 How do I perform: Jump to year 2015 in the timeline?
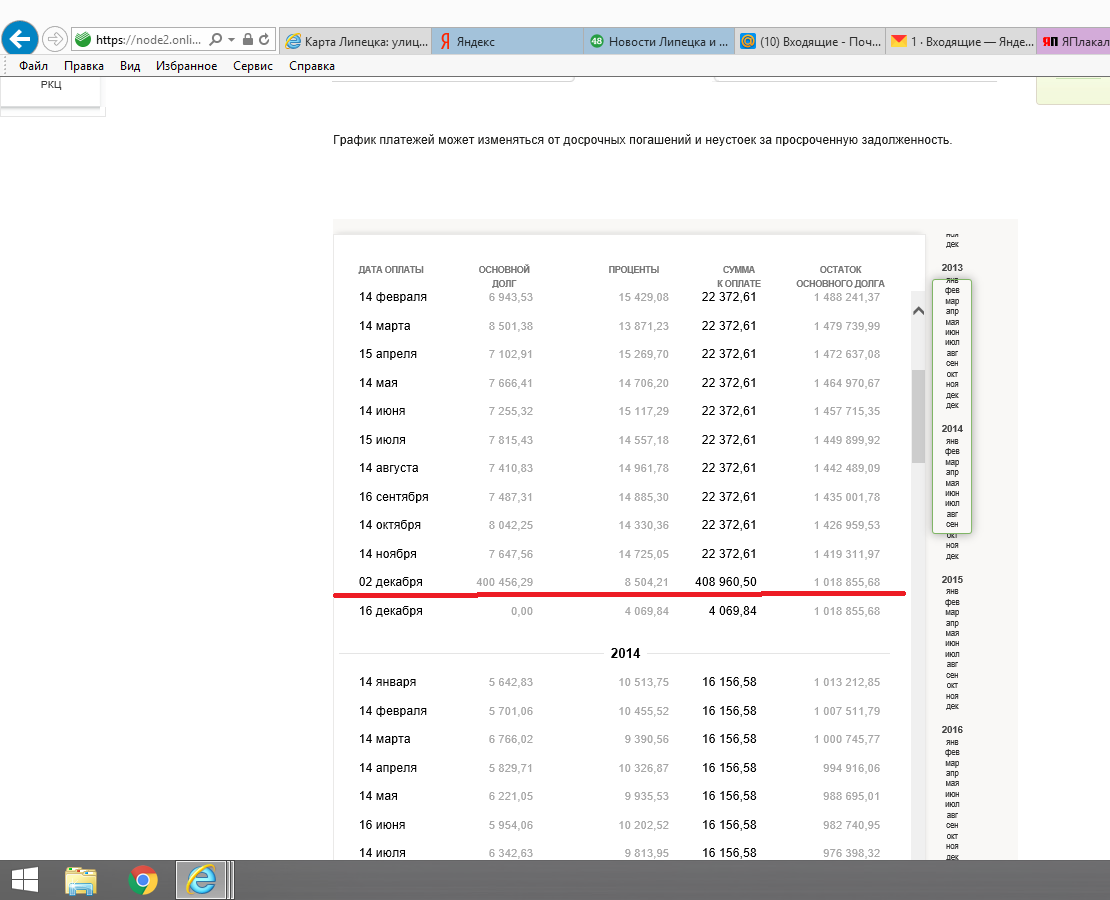coord(952,580)
